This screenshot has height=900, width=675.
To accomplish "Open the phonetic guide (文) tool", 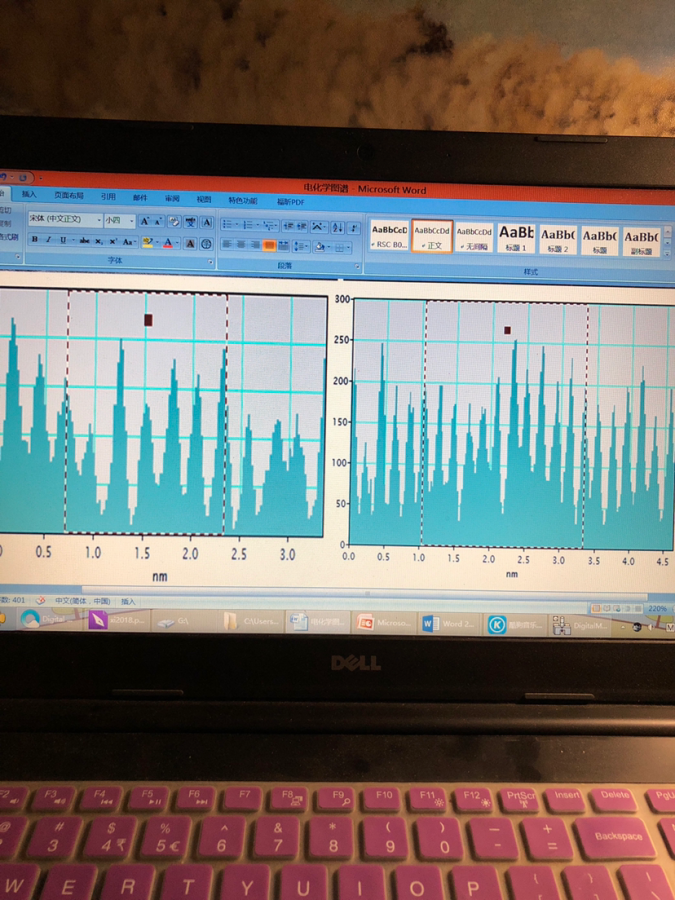I will tap(191, 222).
